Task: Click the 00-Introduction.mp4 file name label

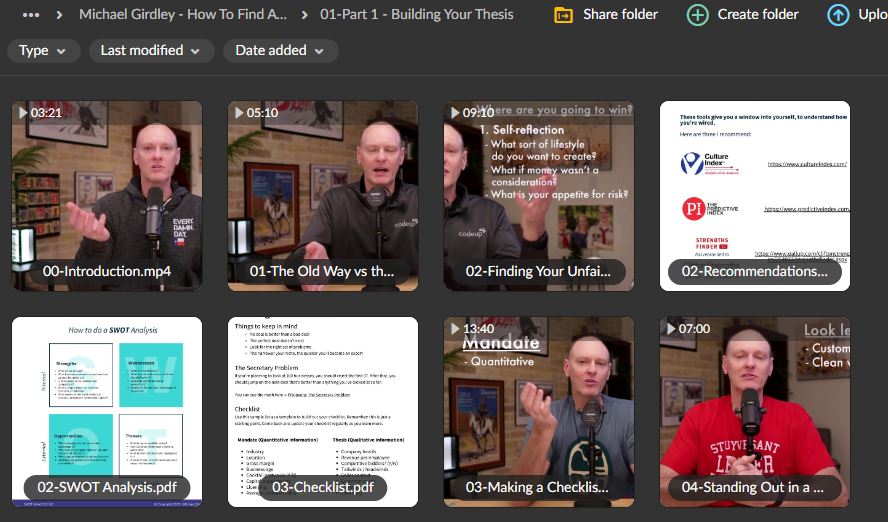Action: pyautogui.click(x=107, y=271)
